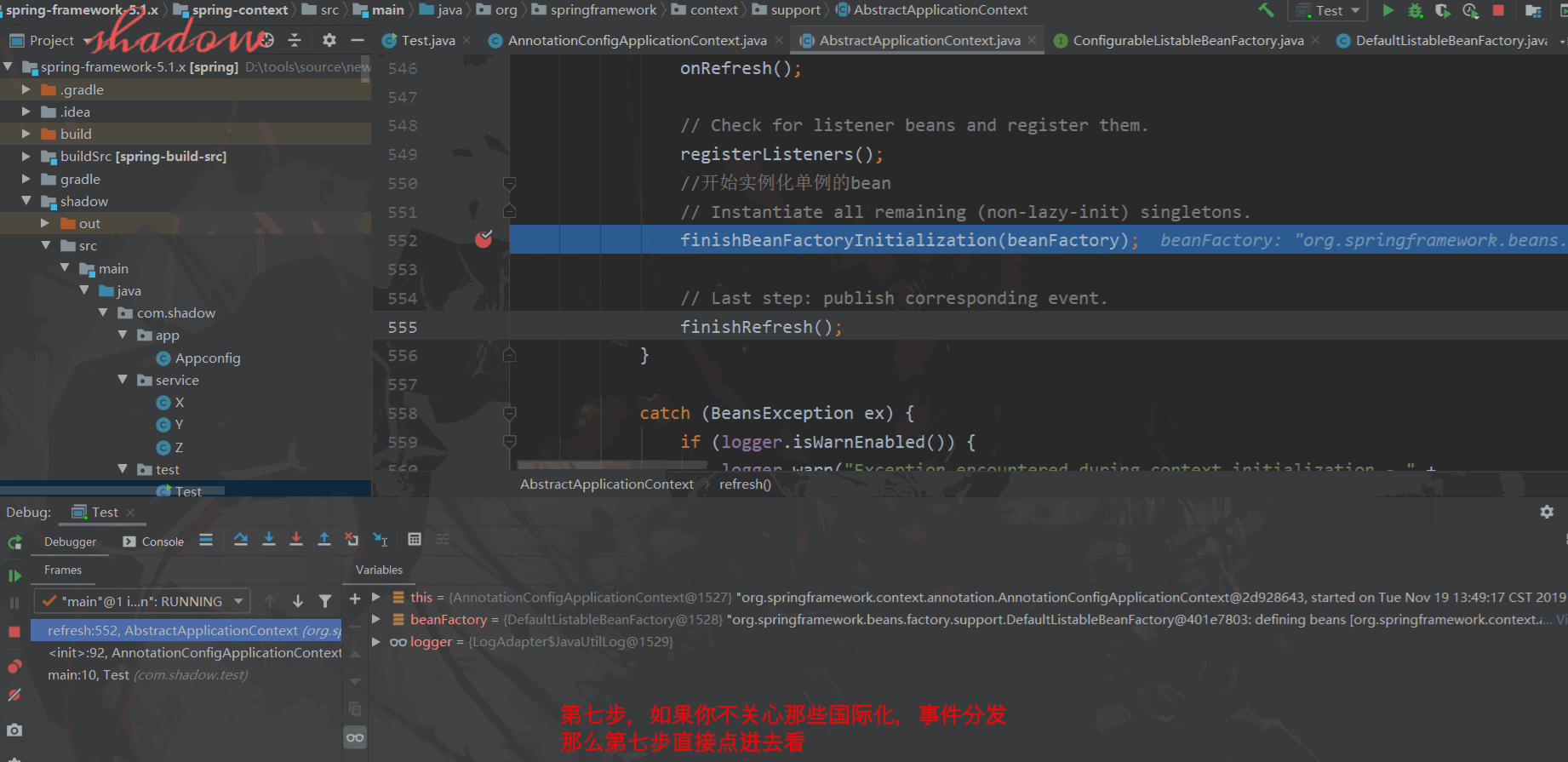Select frame main:10, Test
1568x762 pixels.
coord(186,674)
